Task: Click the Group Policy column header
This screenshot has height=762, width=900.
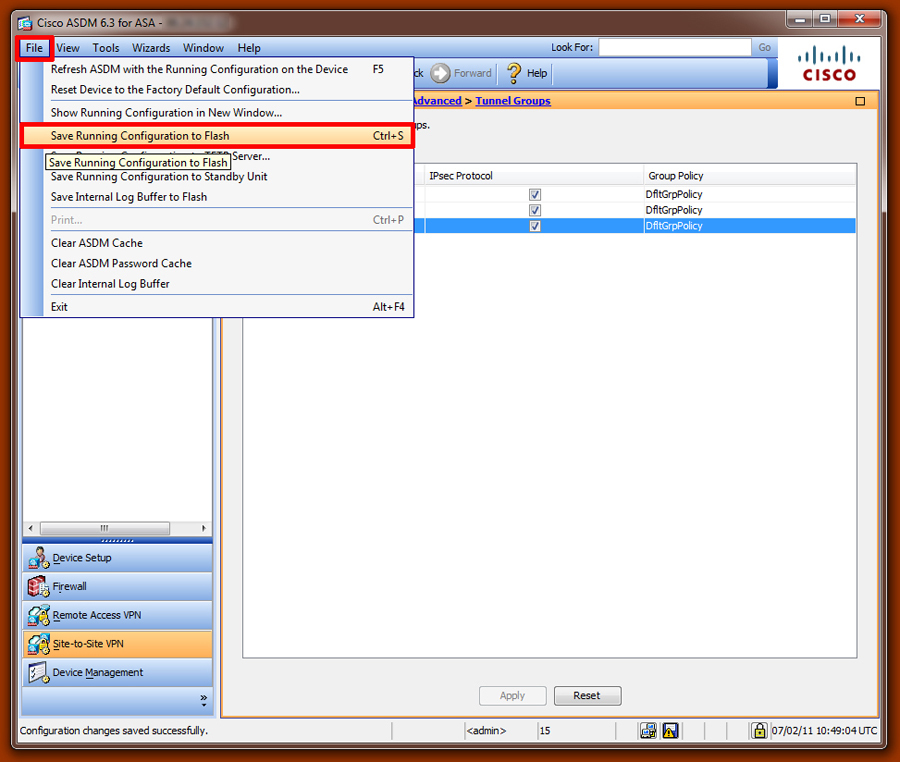Action: pos(750,176)
